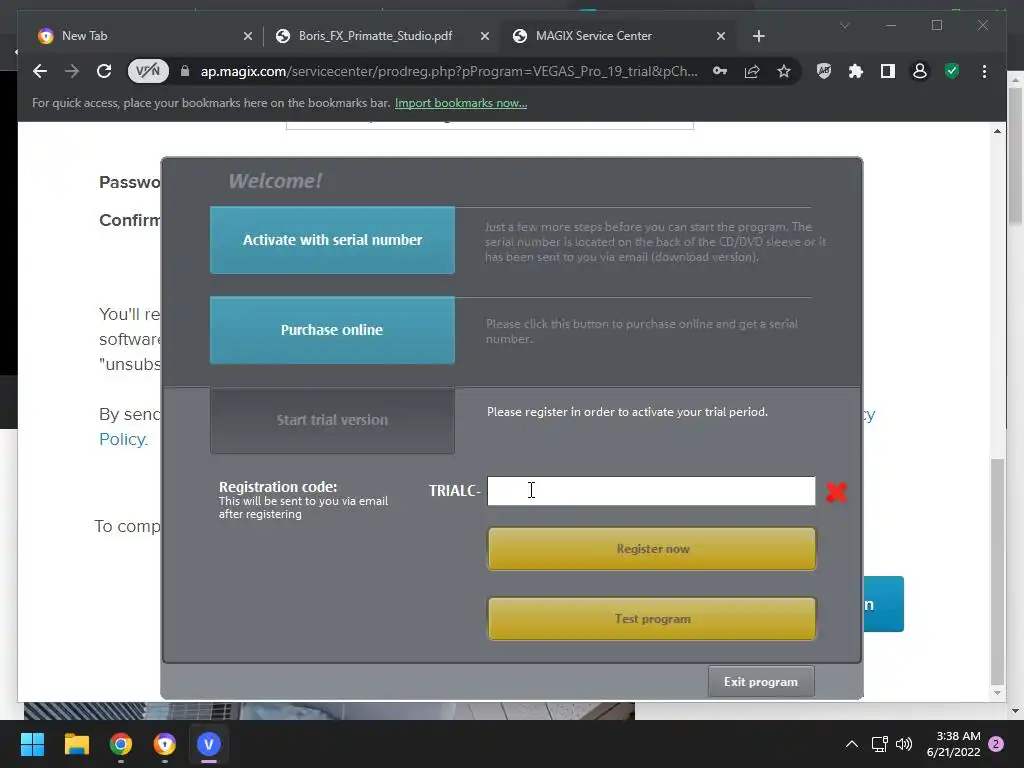The image size is (1024, 768).
Task: Show hidden system tray icons
Action: 852,744
